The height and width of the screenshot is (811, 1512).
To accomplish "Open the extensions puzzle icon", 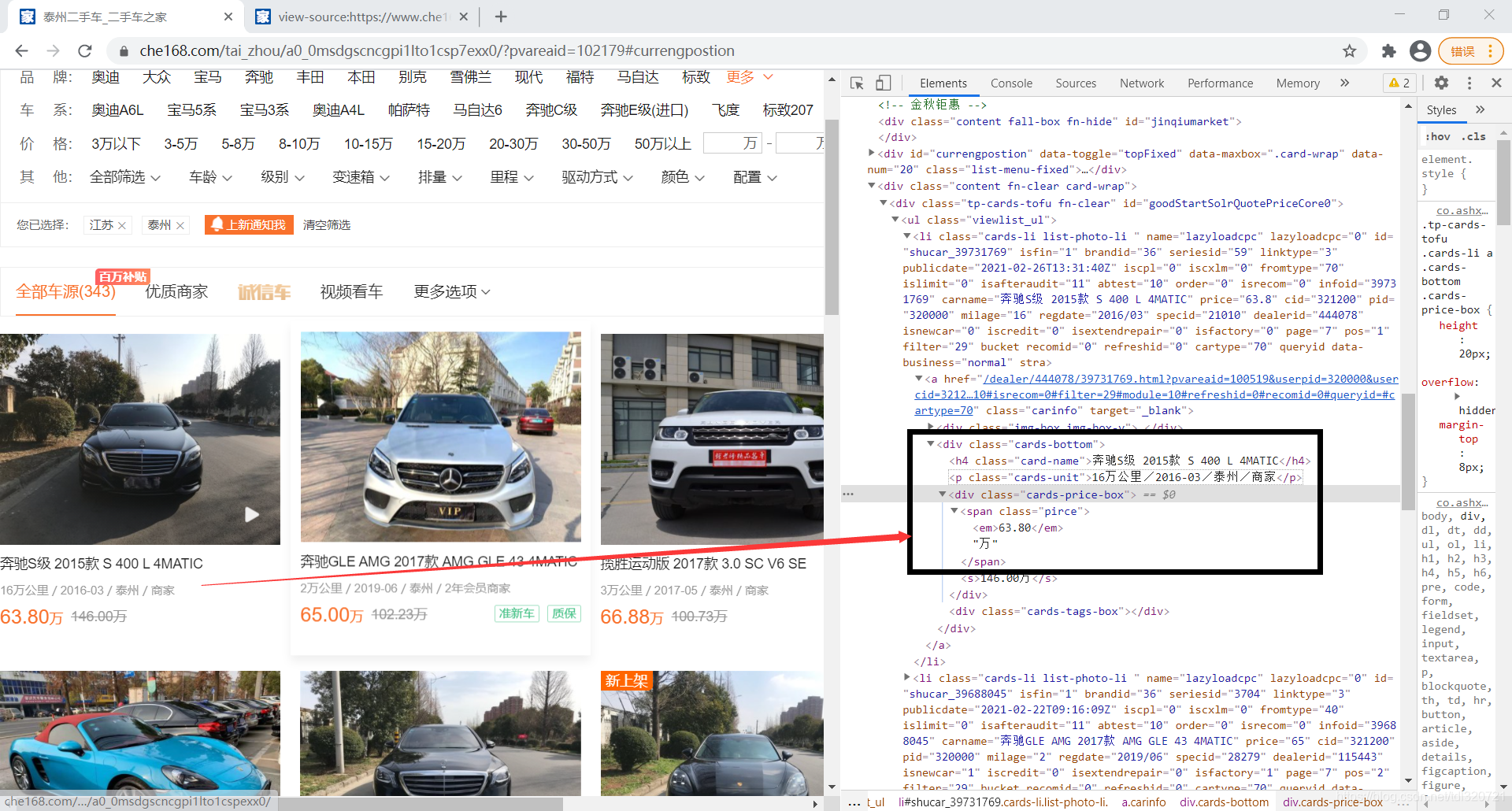I will pyautogui.click(x=1388, y=51).
